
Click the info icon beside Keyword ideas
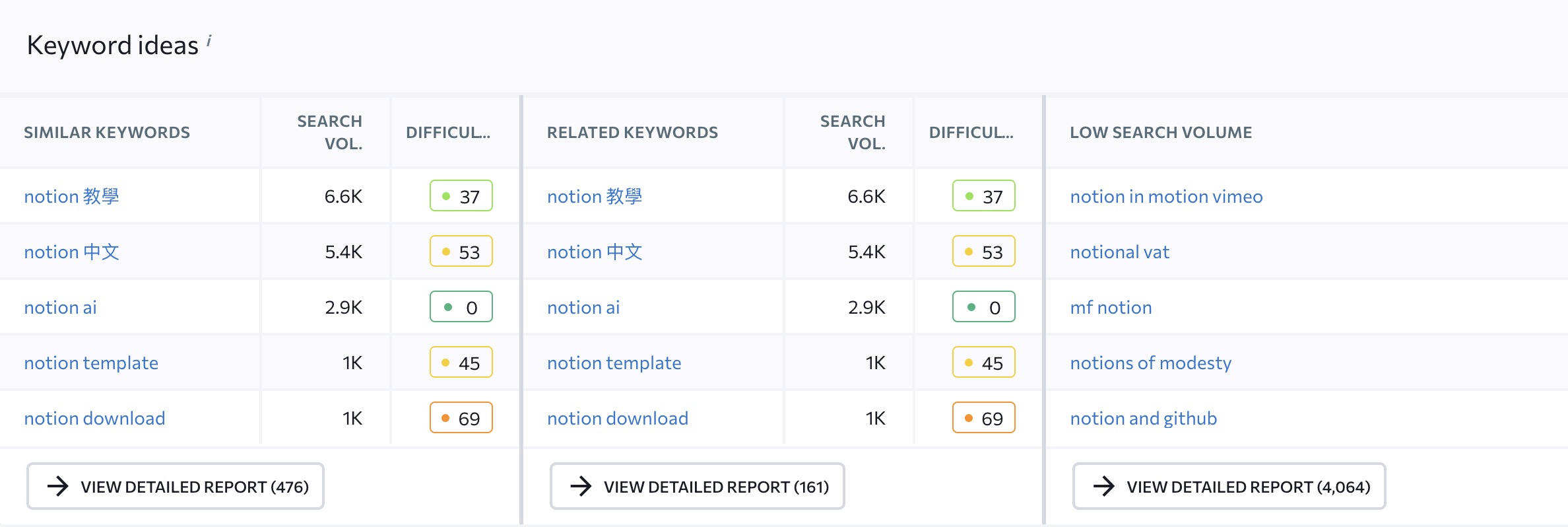coord(209,41)
